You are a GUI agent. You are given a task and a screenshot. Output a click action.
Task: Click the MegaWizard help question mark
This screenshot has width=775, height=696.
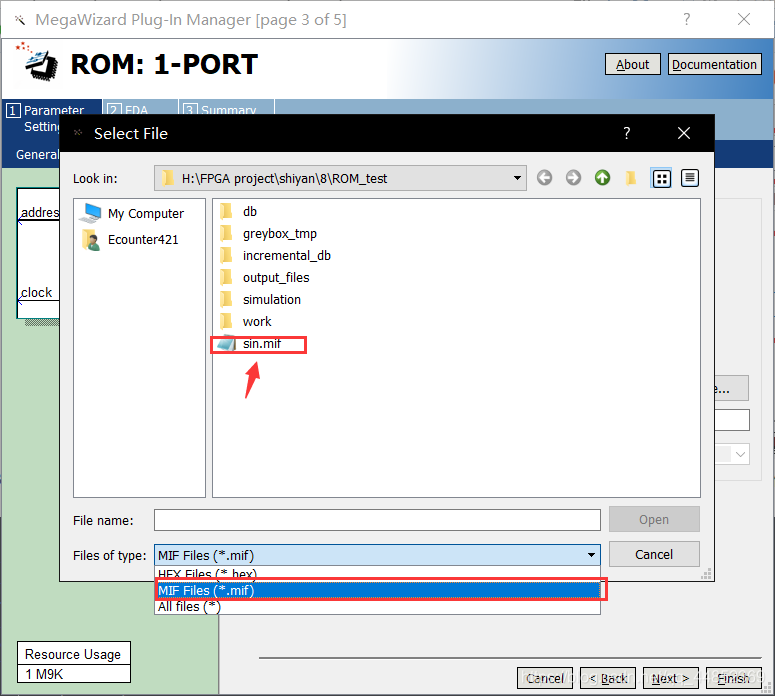pos(687,19)
